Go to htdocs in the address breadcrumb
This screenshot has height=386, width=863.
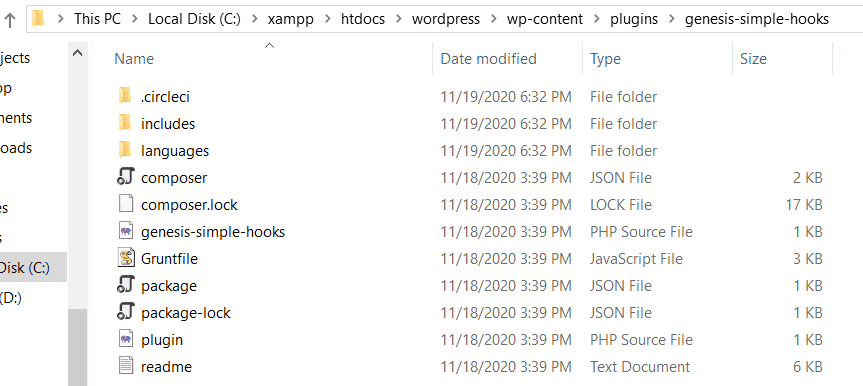[363, 20]
